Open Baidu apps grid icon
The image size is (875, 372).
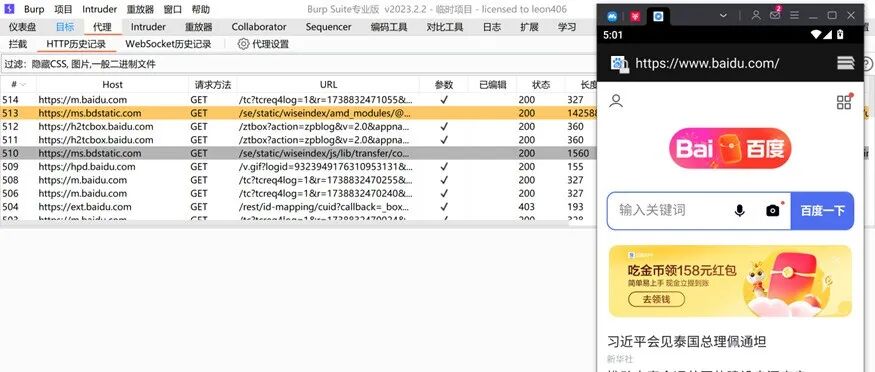click(844, 102)
